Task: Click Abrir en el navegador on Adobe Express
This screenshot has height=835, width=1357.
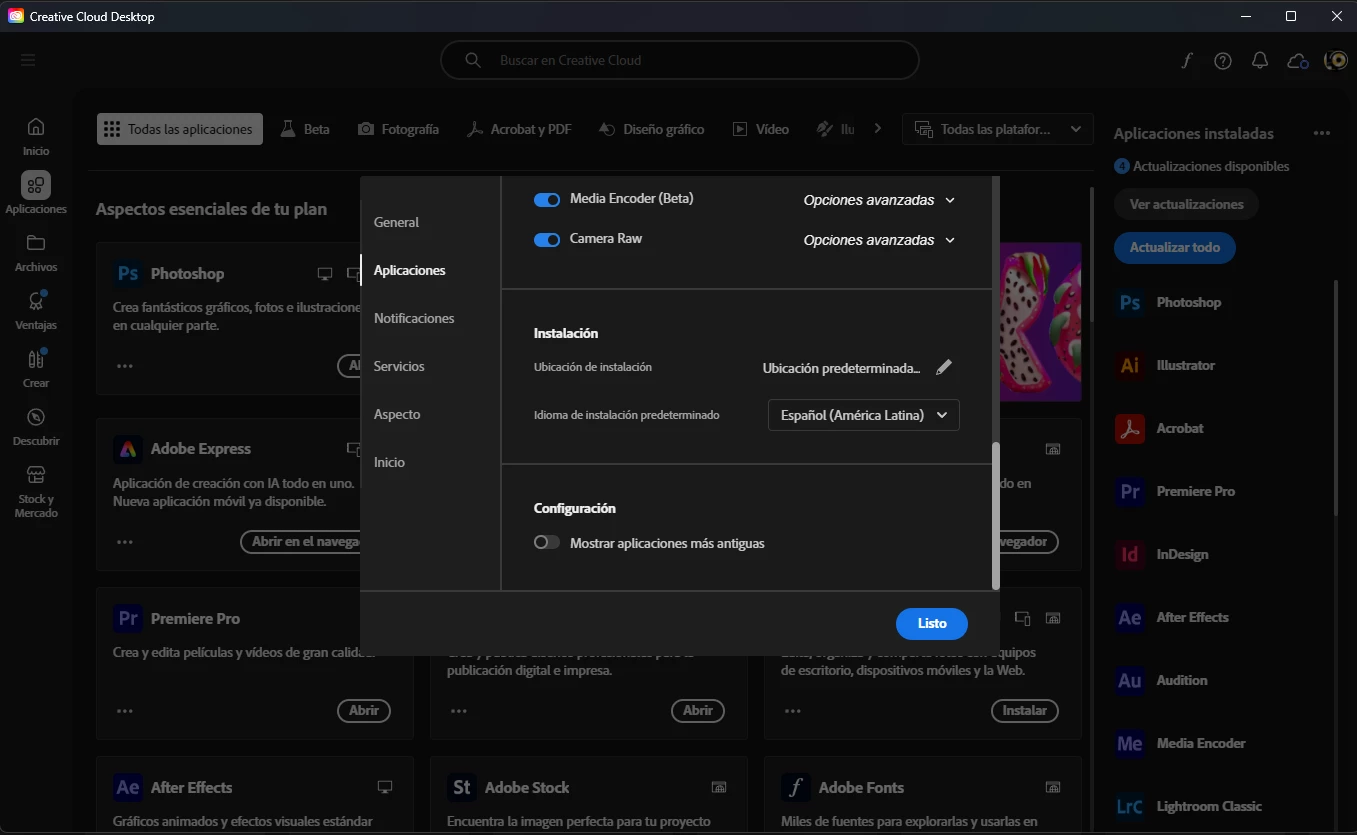Action: [x=300, y=542]
